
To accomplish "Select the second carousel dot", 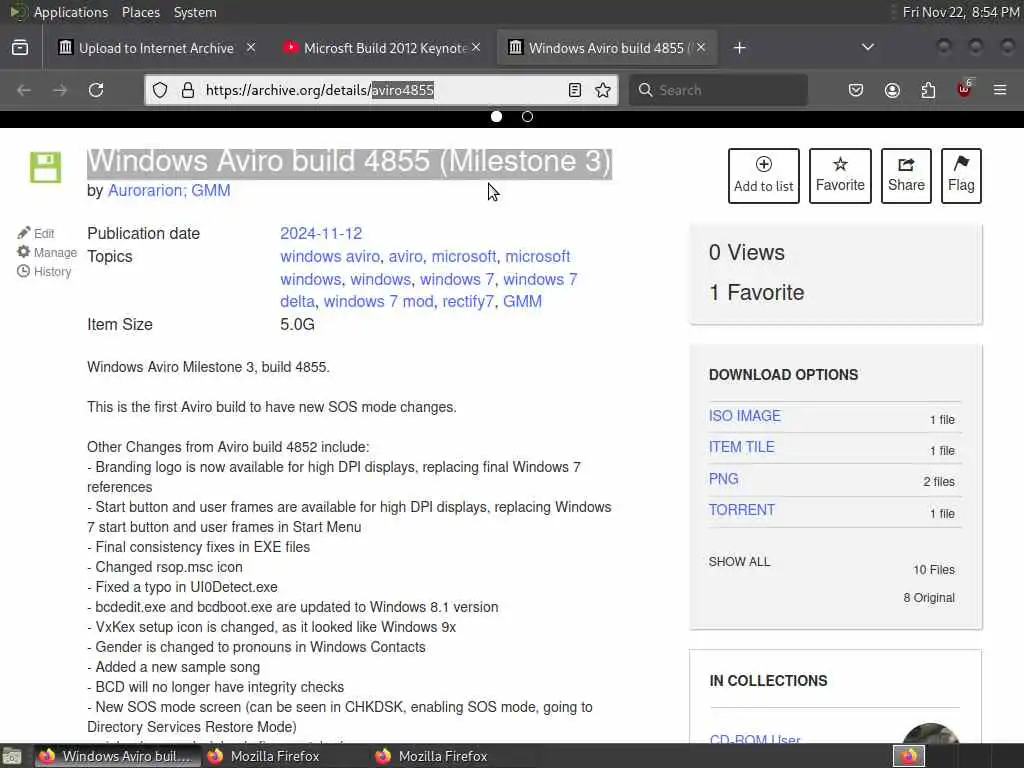I will point(528,116).
